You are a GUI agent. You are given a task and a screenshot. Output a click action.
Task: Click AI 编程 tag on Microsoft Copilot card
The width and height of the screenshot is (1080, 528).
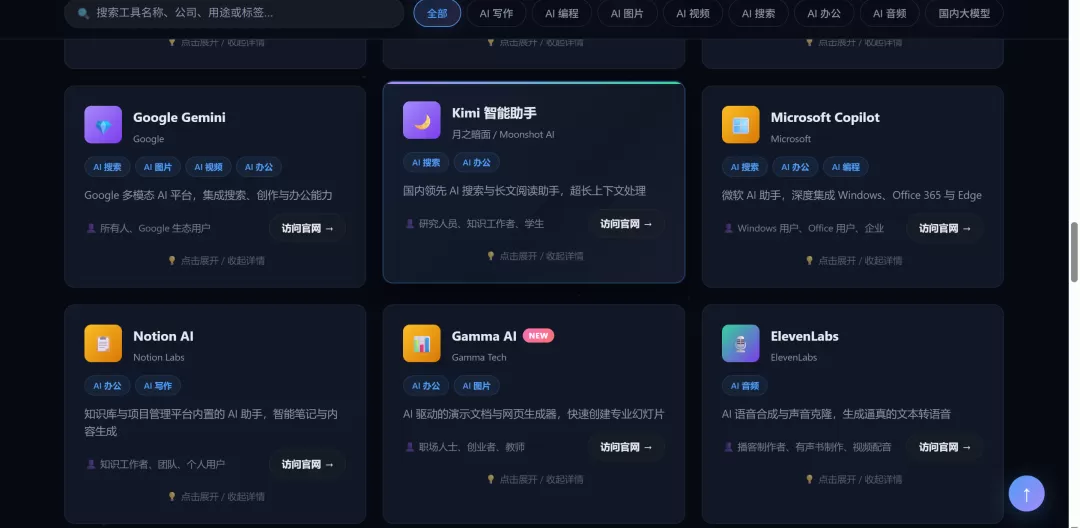pyautogui.click(x=846, y=167)
